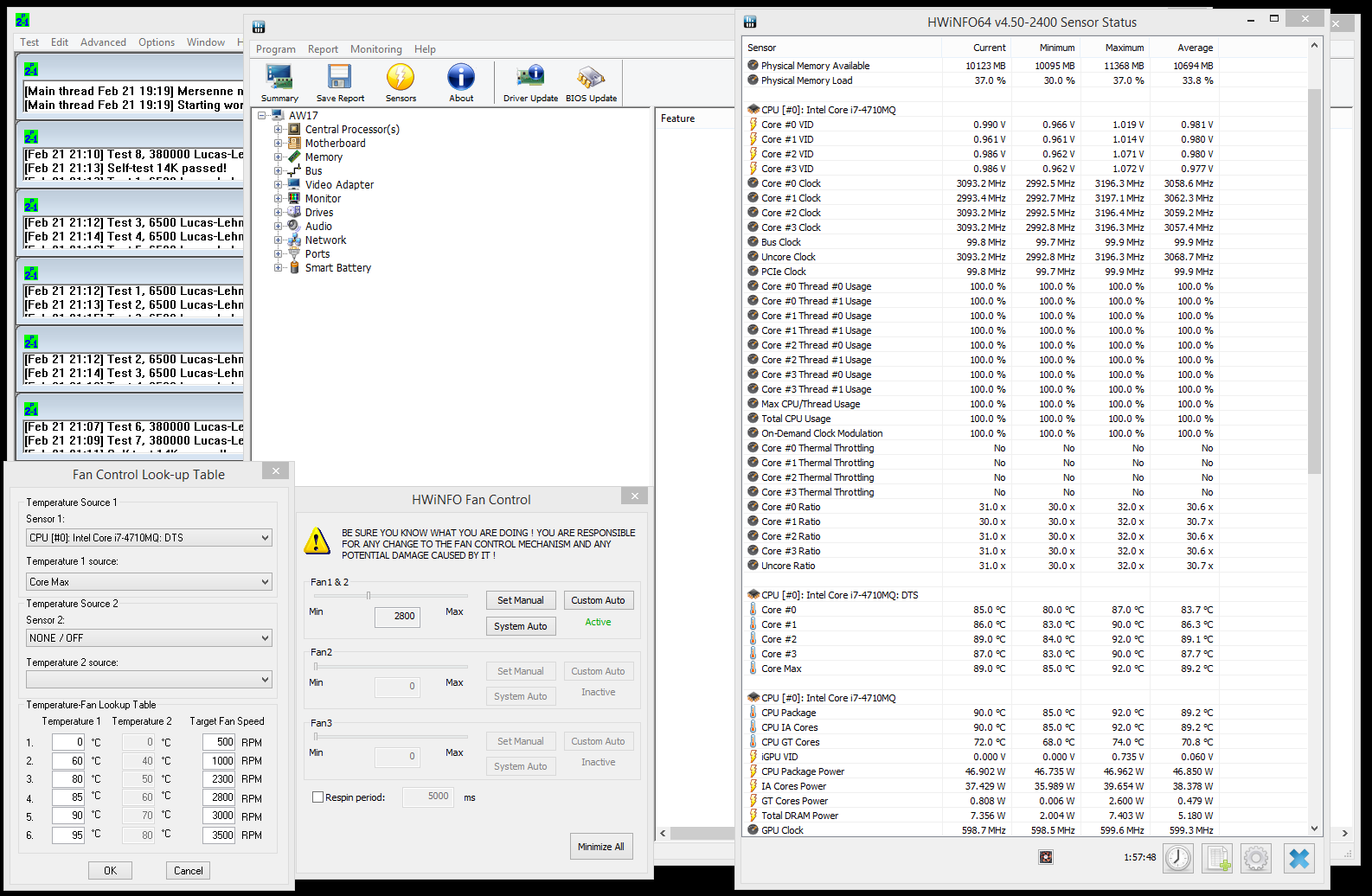Open the Monitoring menu

tap(375, 49)
